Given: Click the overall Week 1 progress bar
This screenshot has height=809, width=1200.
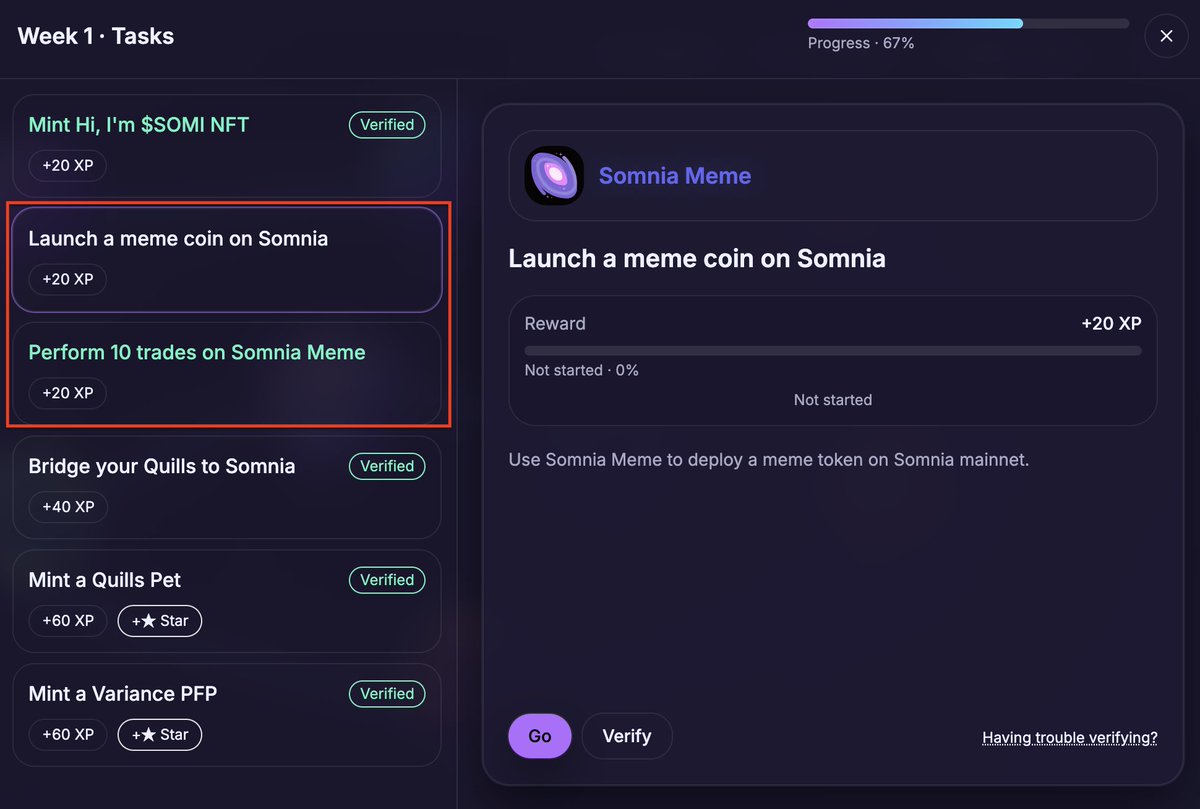Looking at the screenshot, I should coord(968,23).
